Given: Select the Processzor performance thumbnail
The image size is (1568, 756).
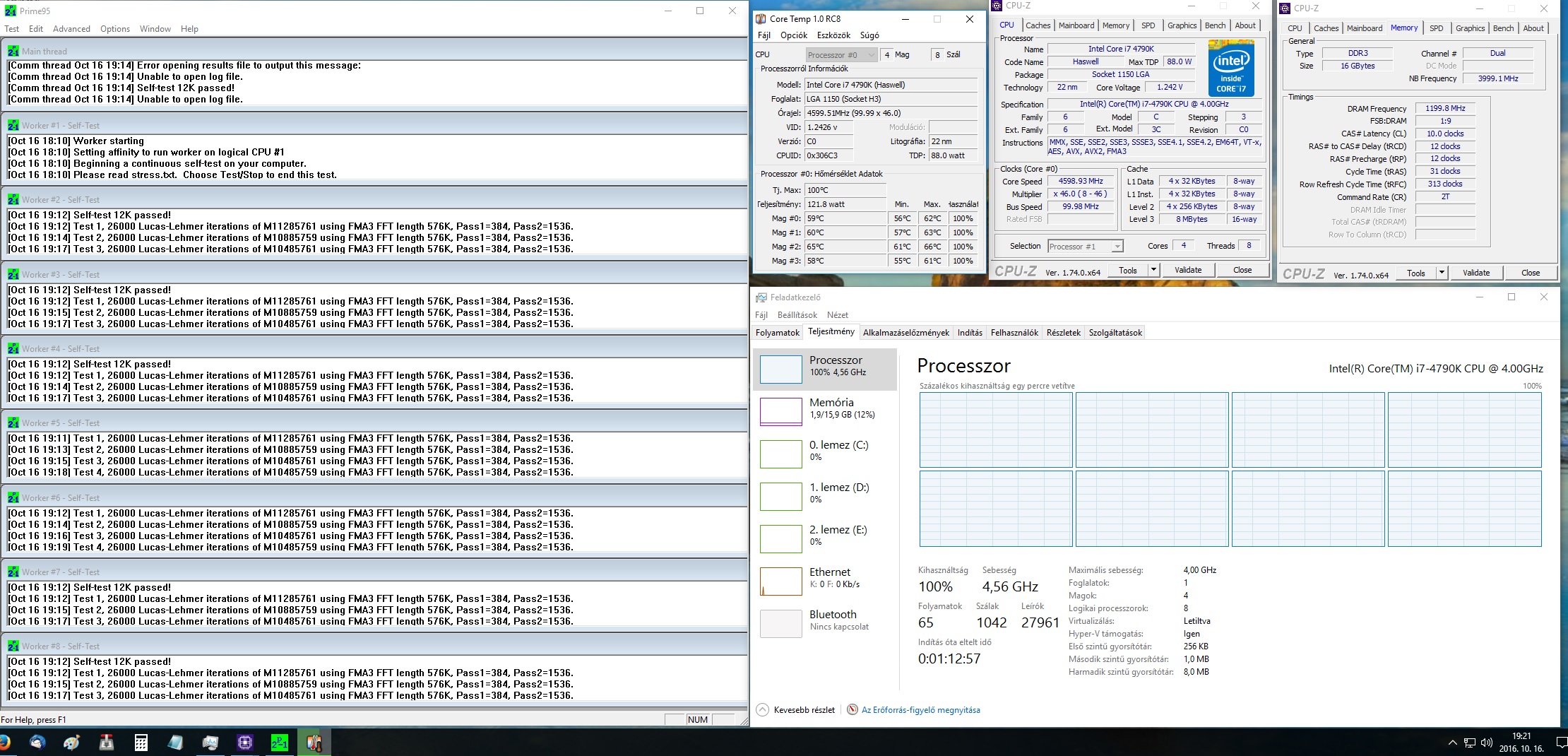Looking at the screenshot, I should click(x=780, y=369).
